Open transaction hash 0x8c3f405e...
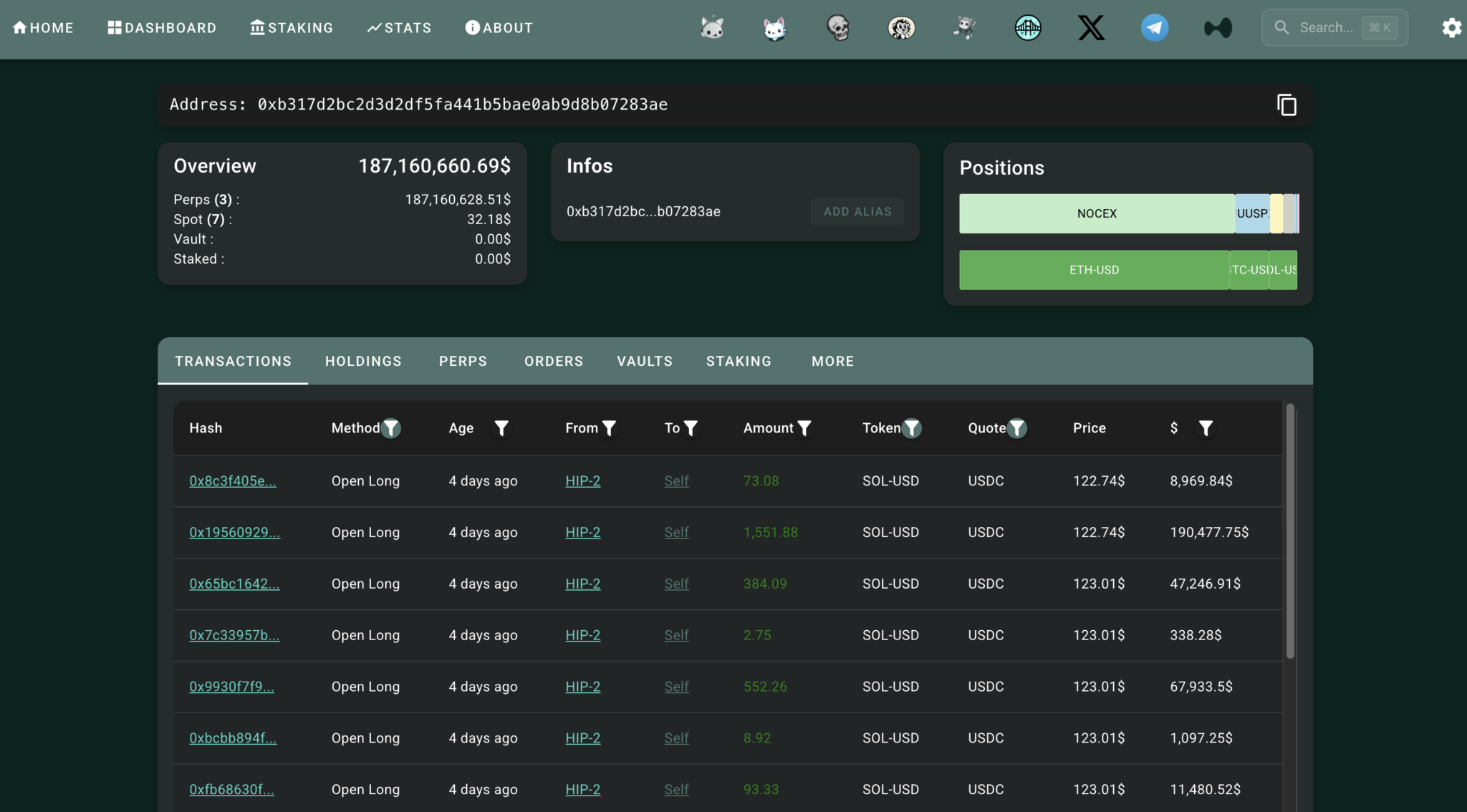1467x812 pixels. click(x=232, y=480)
